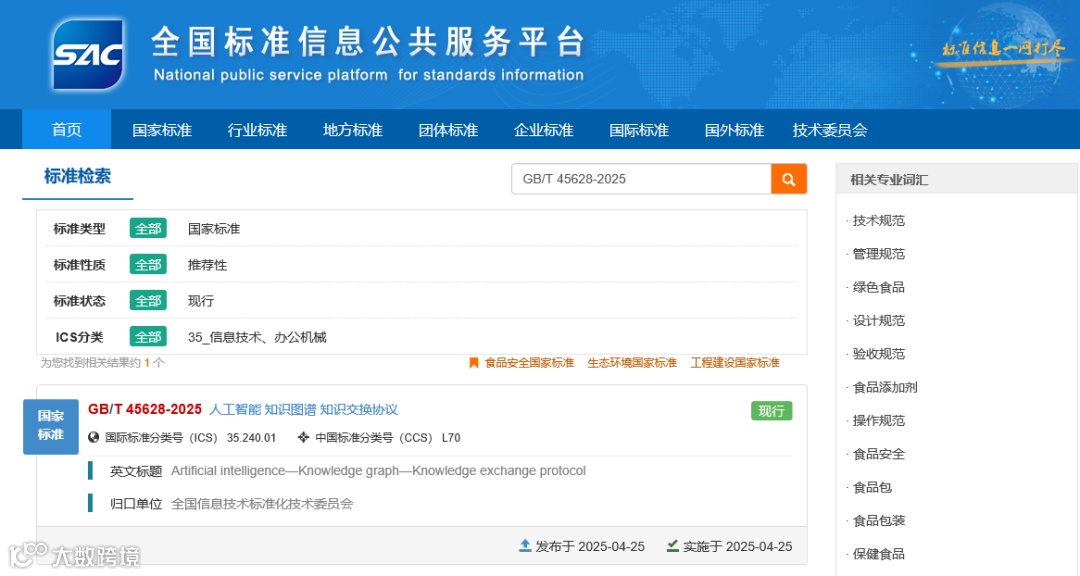Open the 国际标准 navigation tab
This screenshot has height=576, width=1080.
tap(638, 130)
